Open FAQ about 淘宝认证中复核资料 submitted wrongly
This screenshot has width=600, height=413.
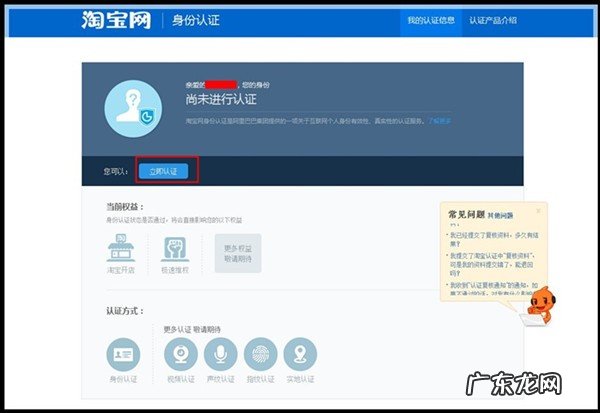492,264
